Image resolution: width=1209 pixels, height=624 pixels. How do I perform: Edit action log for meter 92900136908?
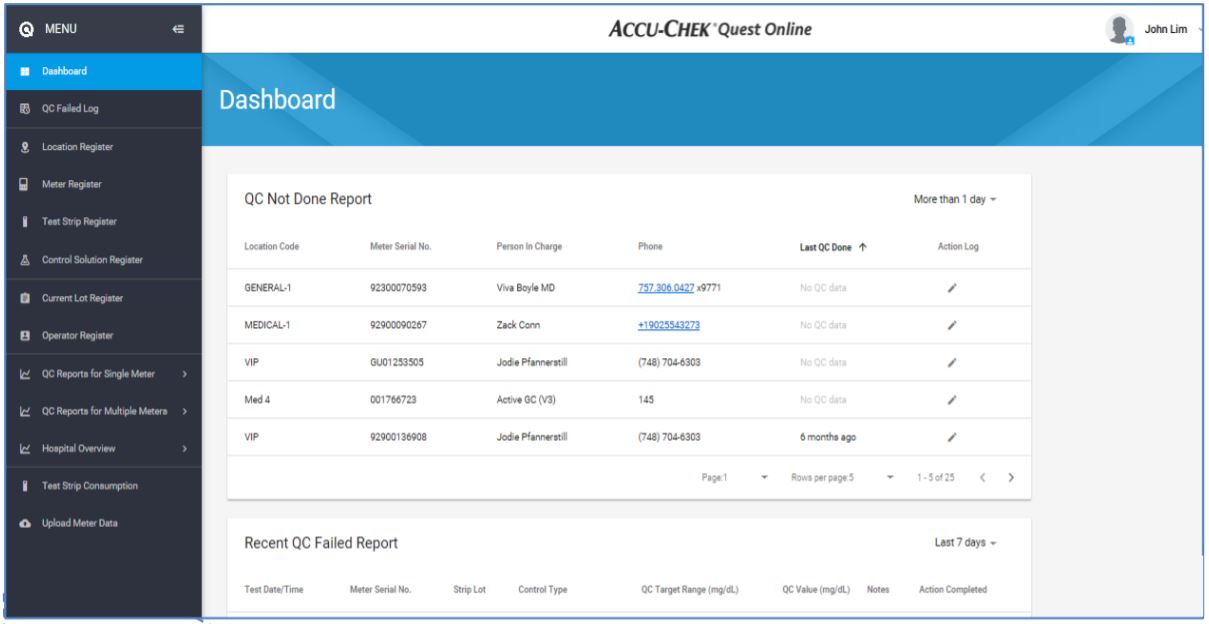coord(952,437)
